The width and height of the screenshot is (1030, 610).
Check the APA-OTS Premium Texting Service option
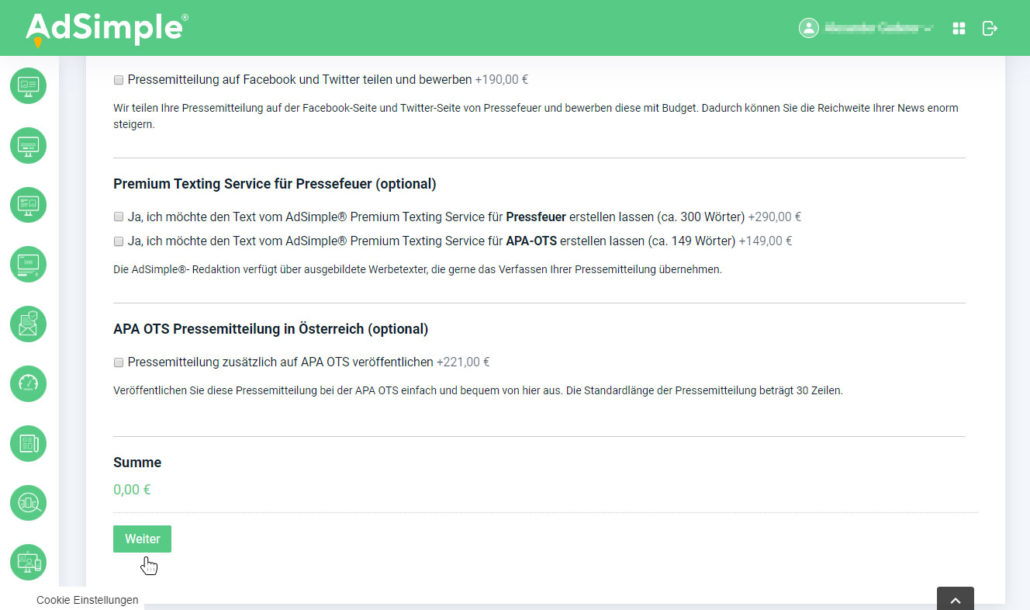(x=119, y=241)
